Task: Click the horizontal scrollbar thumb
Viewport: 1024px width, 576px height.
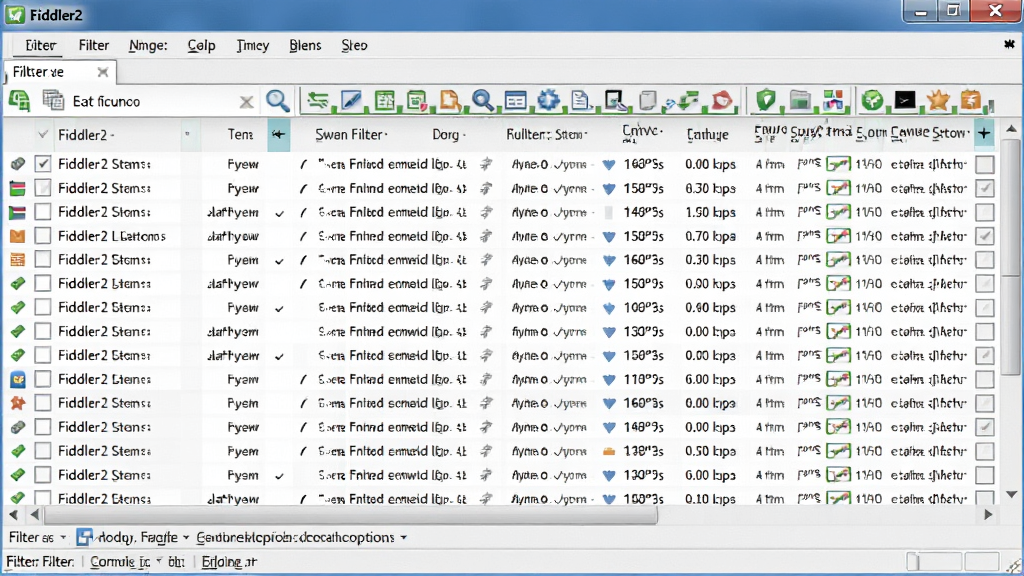Action: click(349, 515)
